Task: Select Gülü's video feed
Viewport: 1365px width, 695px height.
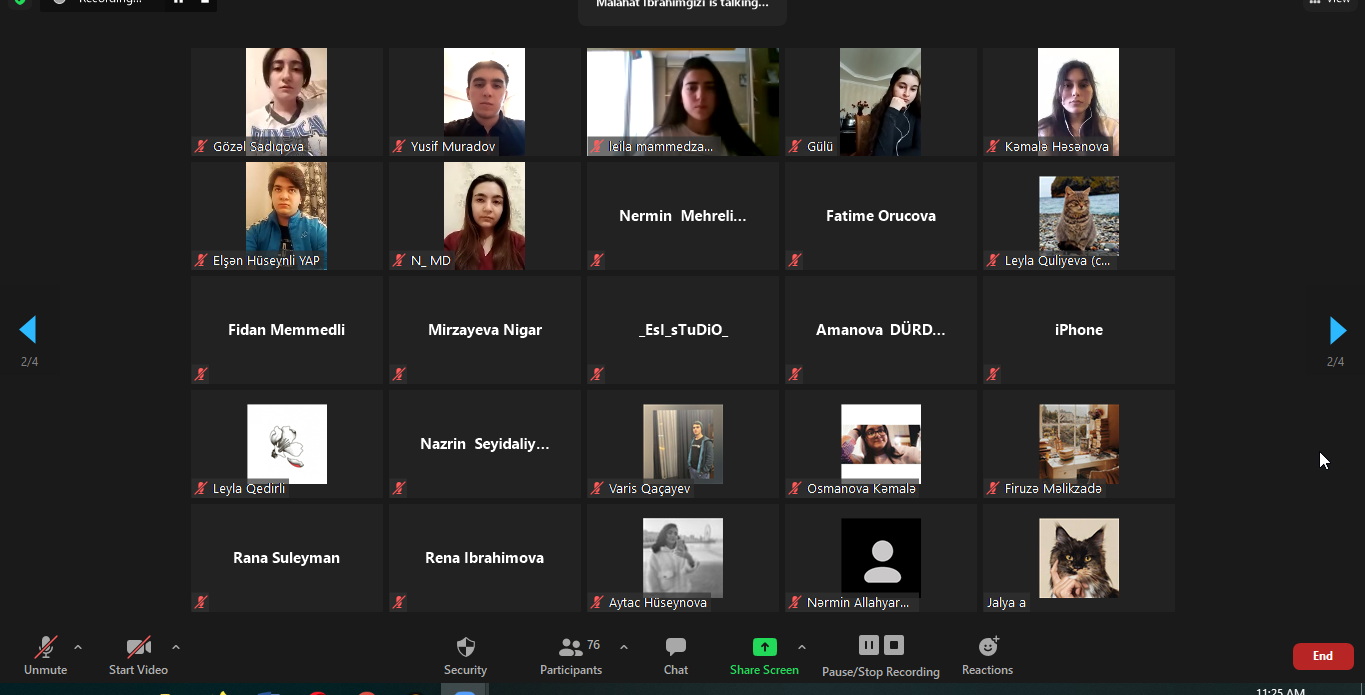Action: click(x=880, y=101)
